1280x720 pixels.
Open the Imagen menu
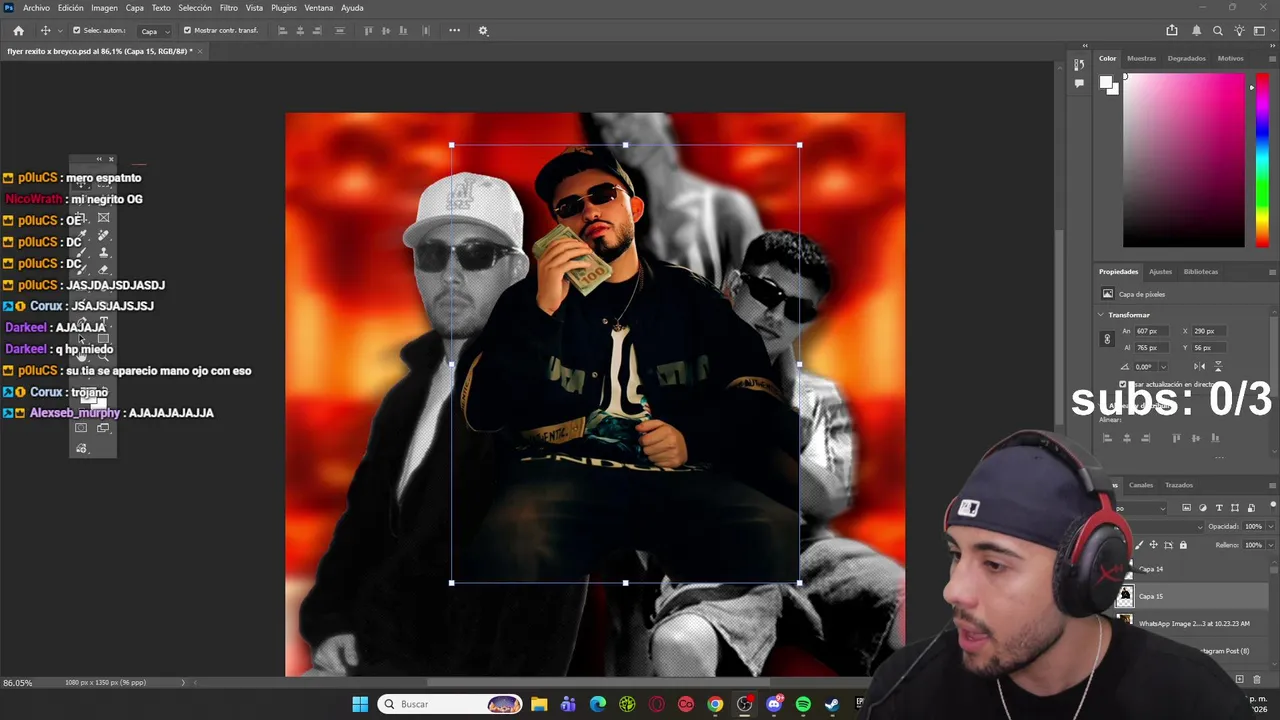tap(104, 8)
